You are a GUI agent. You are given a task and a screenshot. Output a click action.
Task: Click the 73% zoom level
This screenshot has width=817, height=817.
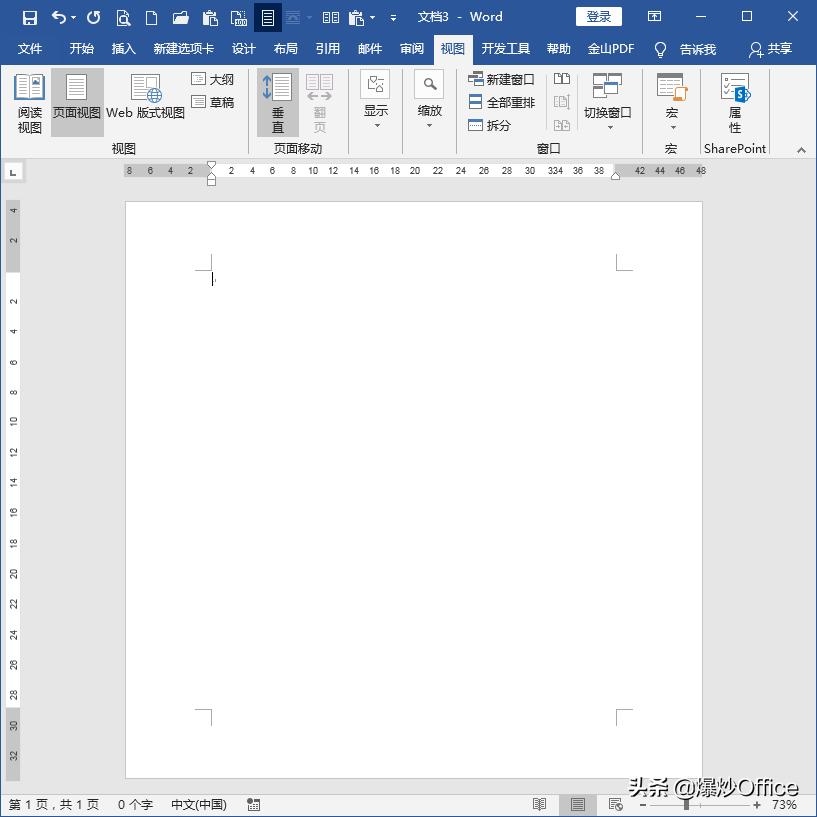click(x=784, y=804)
